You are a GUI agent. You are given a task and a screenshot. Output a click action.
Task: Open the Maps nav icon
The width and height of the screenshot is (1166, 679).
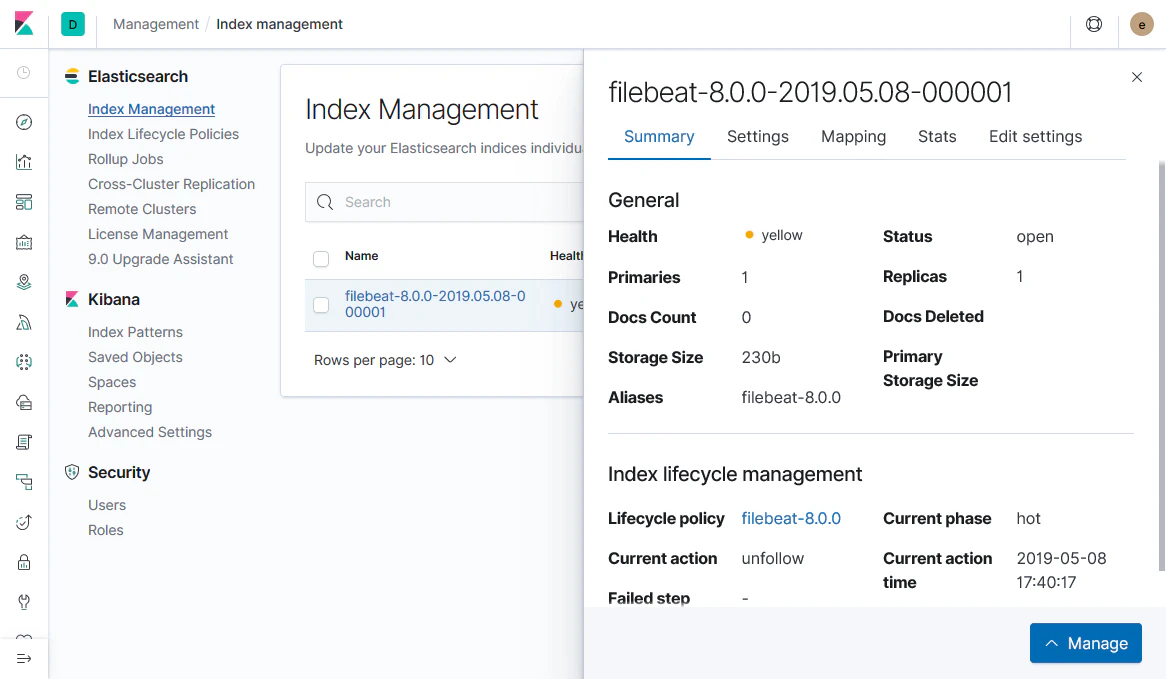click(24, 283)
